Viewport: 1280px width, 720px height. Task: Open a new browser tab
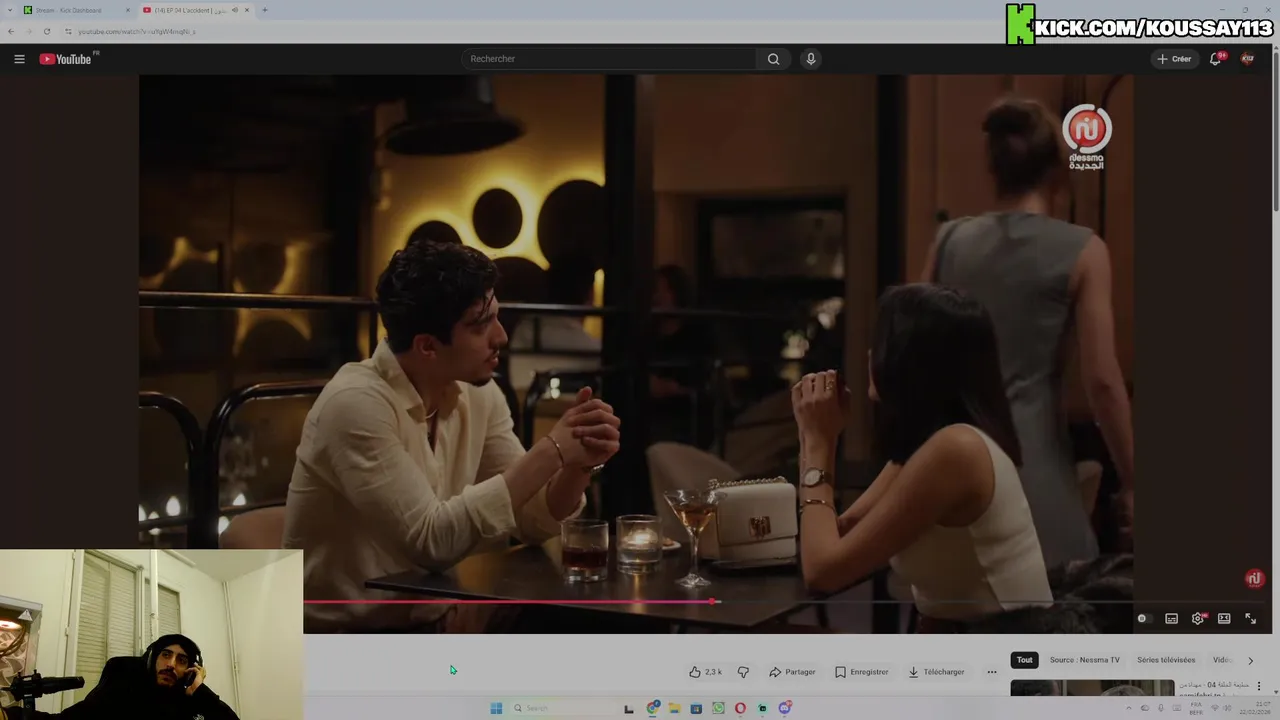click(264, 10)
